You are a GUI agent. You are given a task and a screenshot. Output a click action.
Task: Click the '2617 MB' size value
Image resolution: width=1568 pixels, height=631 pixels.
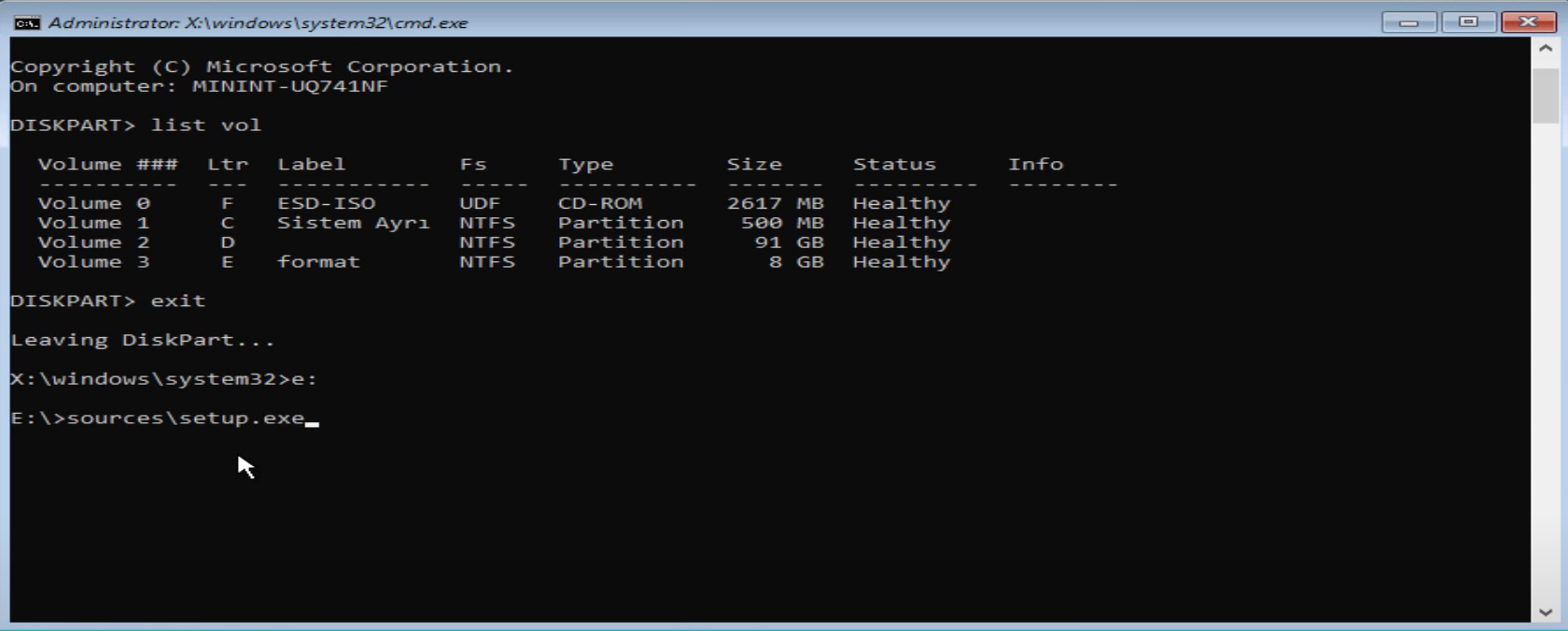coord(776,203)
